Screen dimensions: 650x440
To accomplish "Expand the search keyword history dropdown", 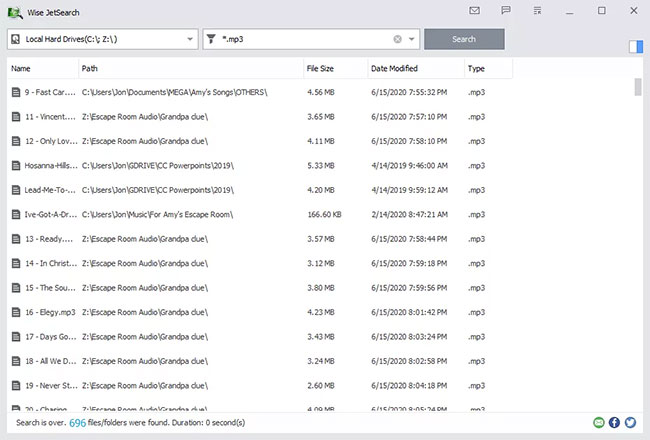I will pos(412,39).
